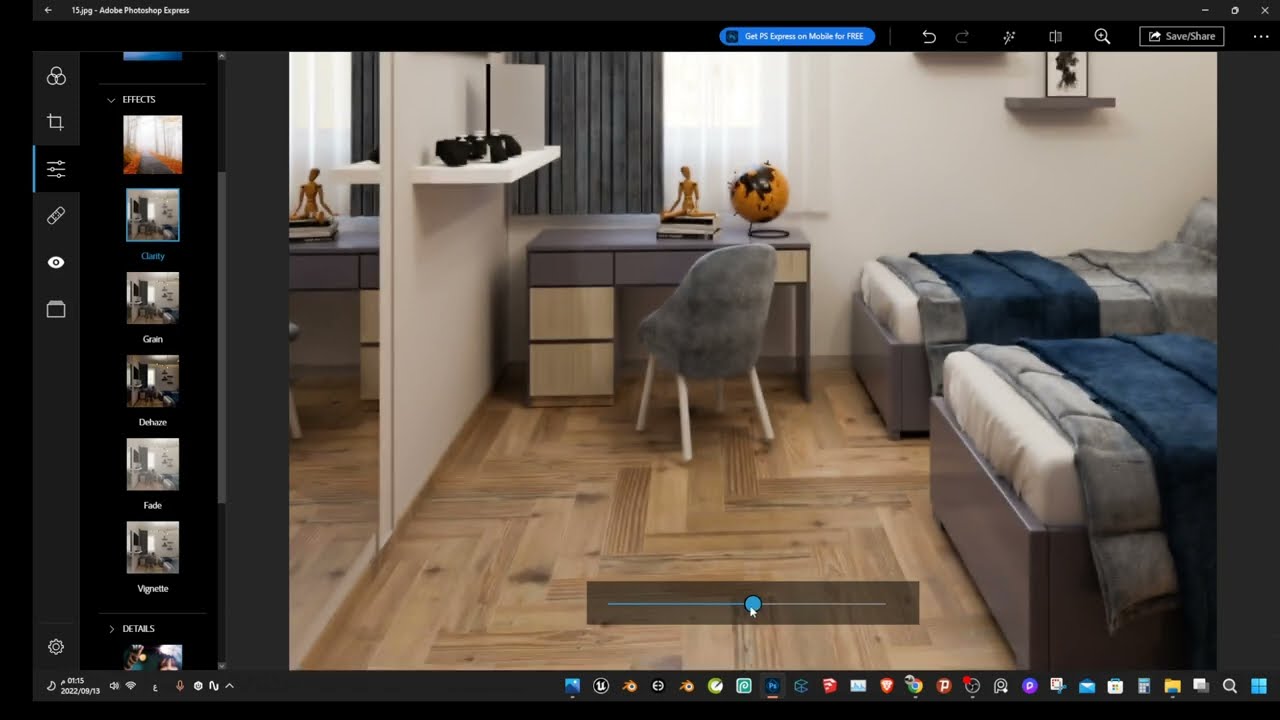Redo the last undone edit
The width and height of the screenshot is (1280, 720).
click(x=962, y=36)
